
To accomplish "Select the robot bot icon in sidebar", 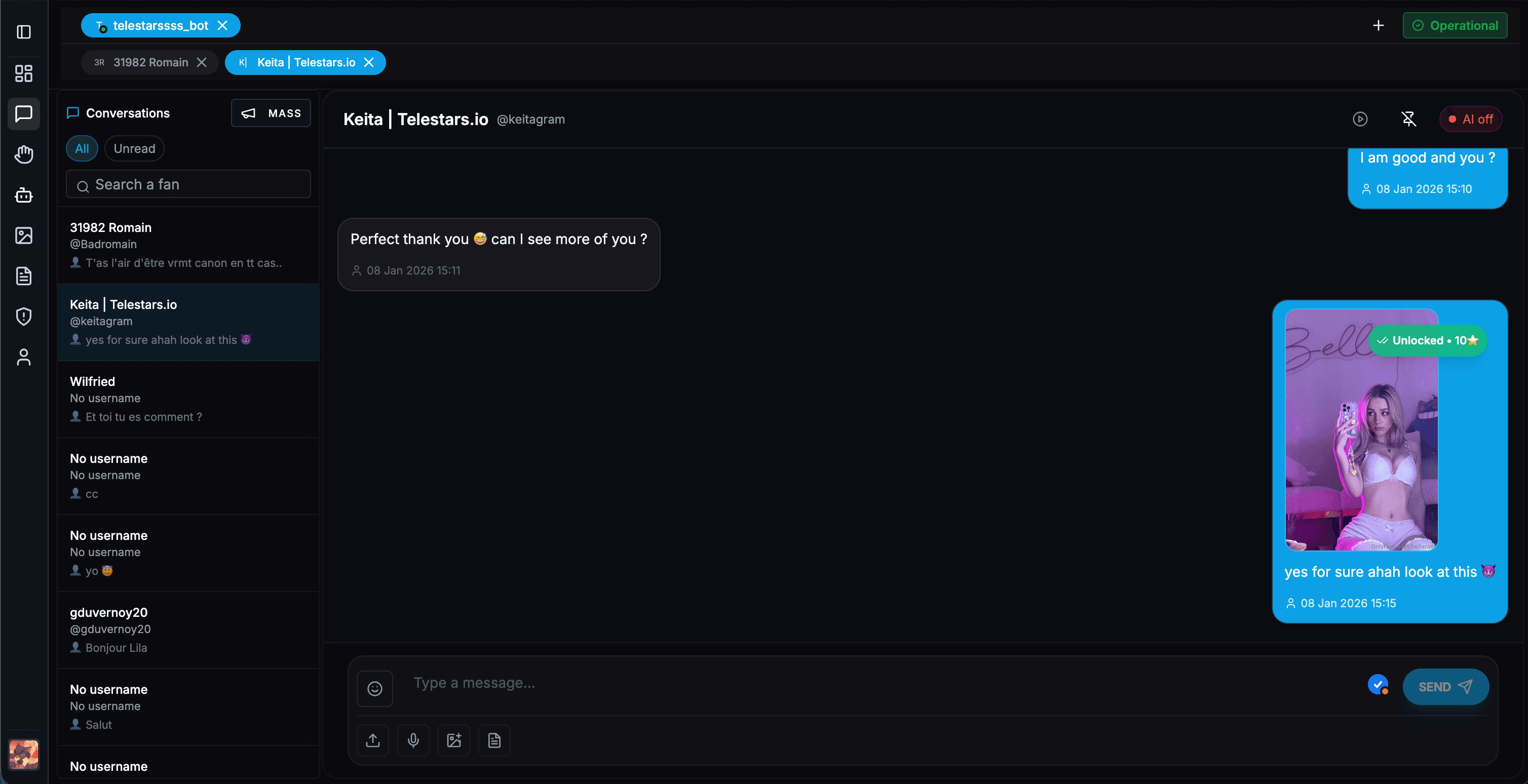I will click(x=23, y=195).
